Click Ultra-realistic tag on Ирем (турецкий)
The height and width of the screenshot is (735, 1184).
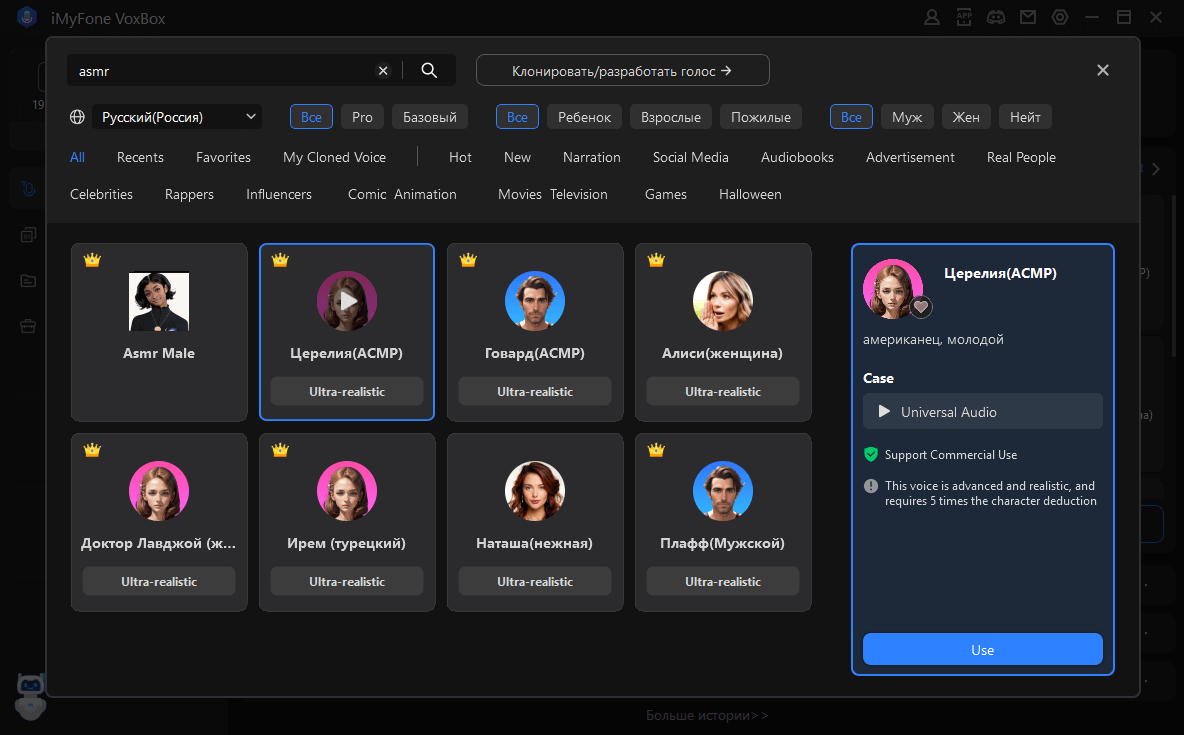347,582
